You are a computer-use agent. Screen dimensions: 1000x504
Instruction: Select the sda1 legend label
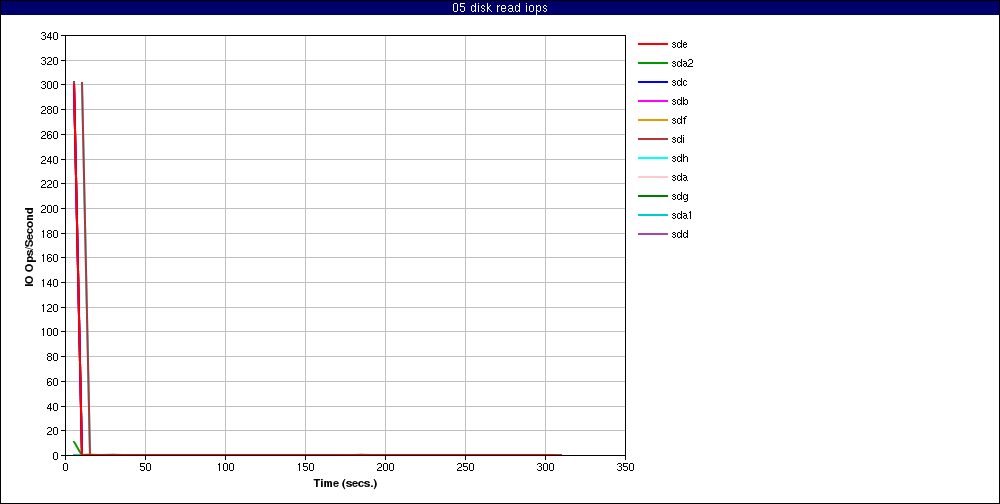(x=682, y=216)
